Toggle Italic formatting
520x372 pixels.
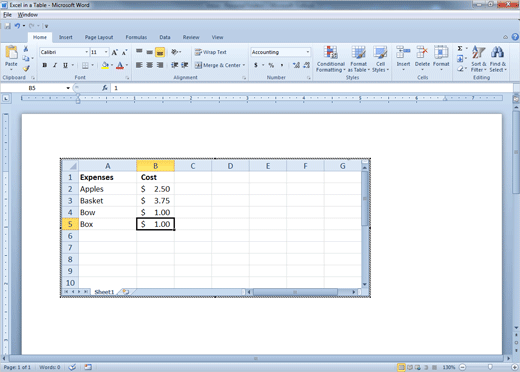tap(55, 65)
